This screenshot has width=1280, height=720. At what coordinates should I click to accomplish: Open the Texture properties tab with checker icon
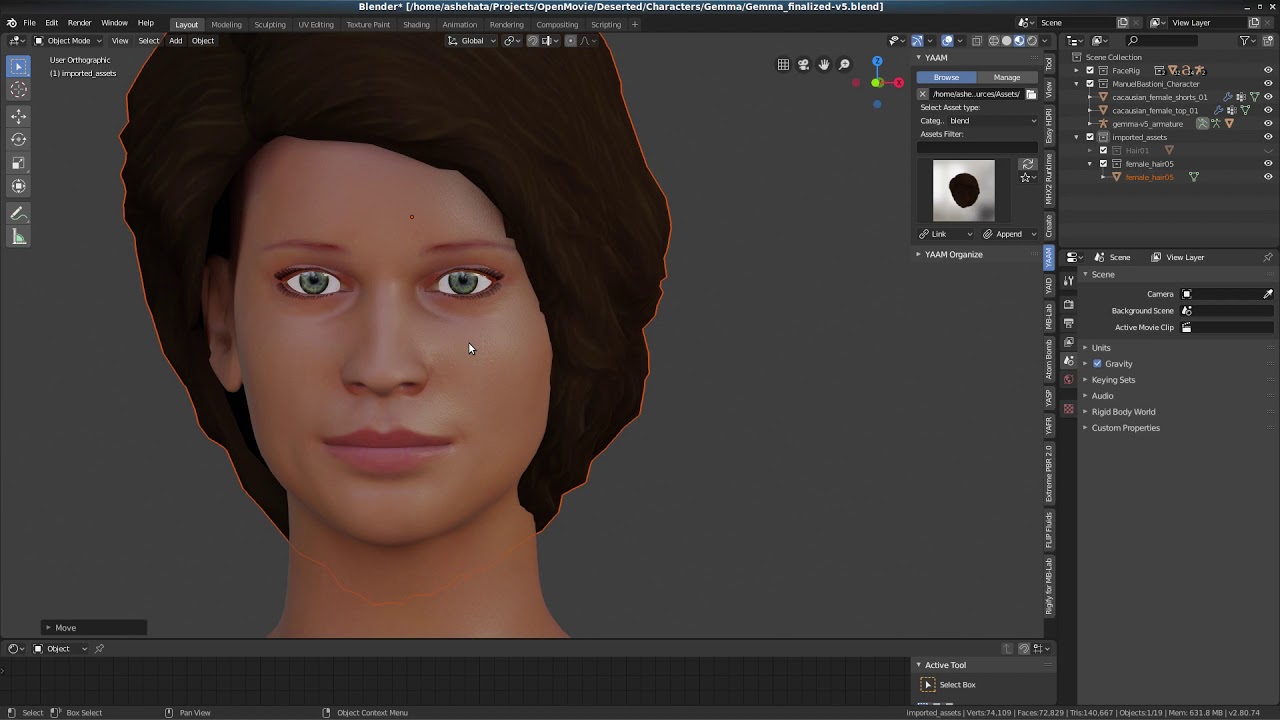click(x=1069, y=409)
